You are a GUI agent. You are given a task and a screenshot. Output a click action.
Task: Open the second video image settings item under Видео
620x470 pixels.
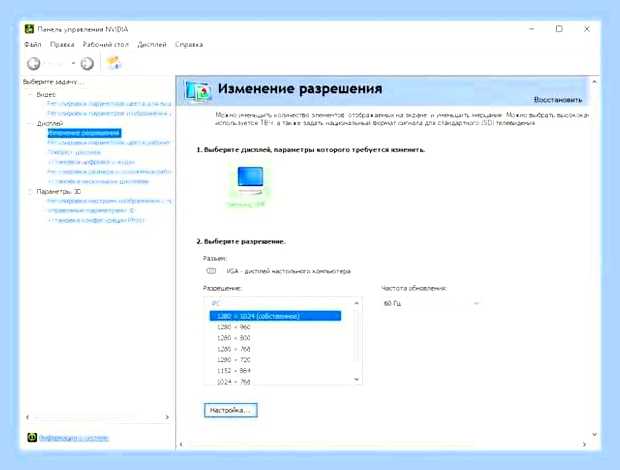click(x=109, y=113)
